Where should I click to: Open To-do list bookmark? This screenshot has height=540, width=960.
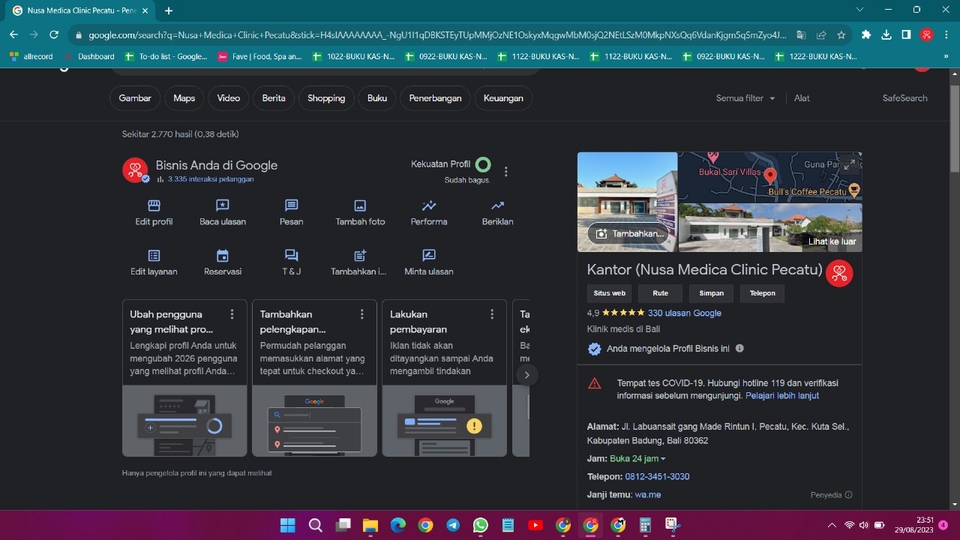[x=167, y=56]
